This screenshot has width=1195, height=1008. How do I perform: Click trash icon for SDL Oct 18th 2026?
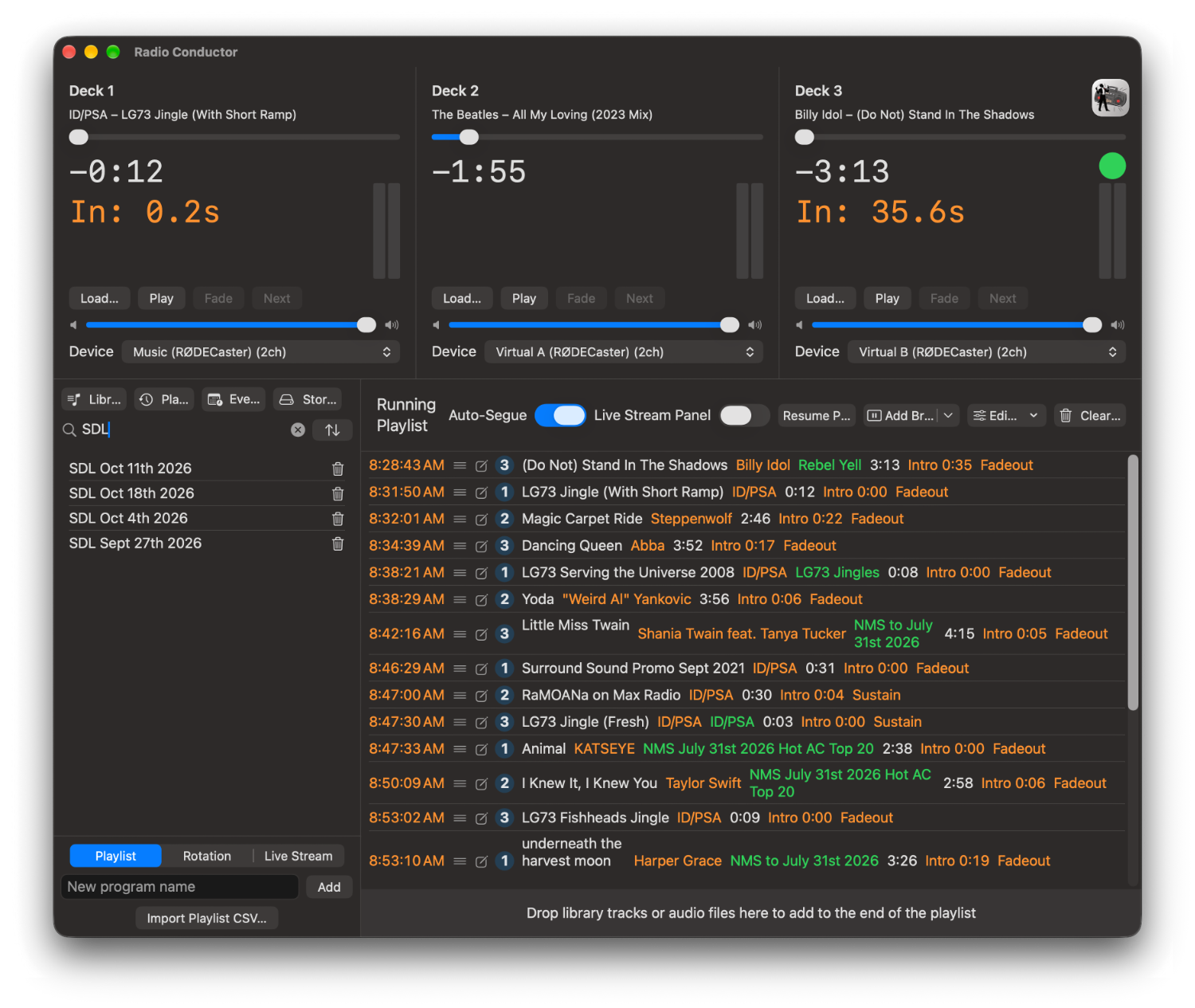point(338,493)
